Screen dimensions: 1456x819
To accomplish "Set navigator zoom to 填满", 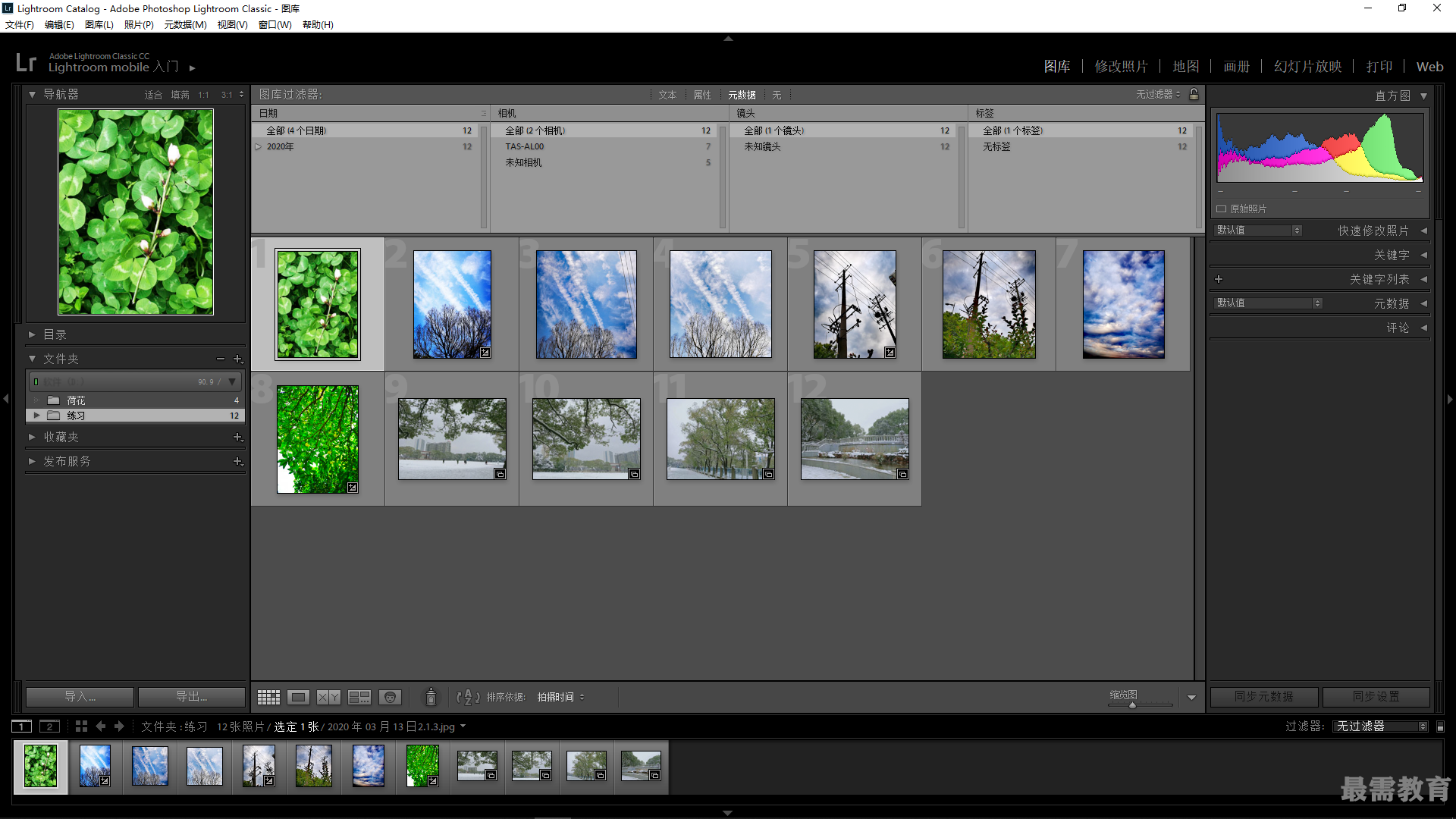I will (x=180, y=95).
